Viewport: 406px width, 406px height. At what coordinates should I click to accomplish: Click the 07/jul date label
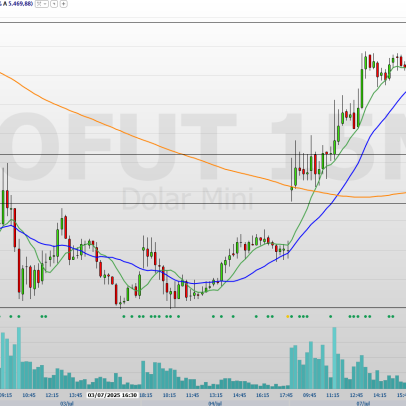click(363, 403)
